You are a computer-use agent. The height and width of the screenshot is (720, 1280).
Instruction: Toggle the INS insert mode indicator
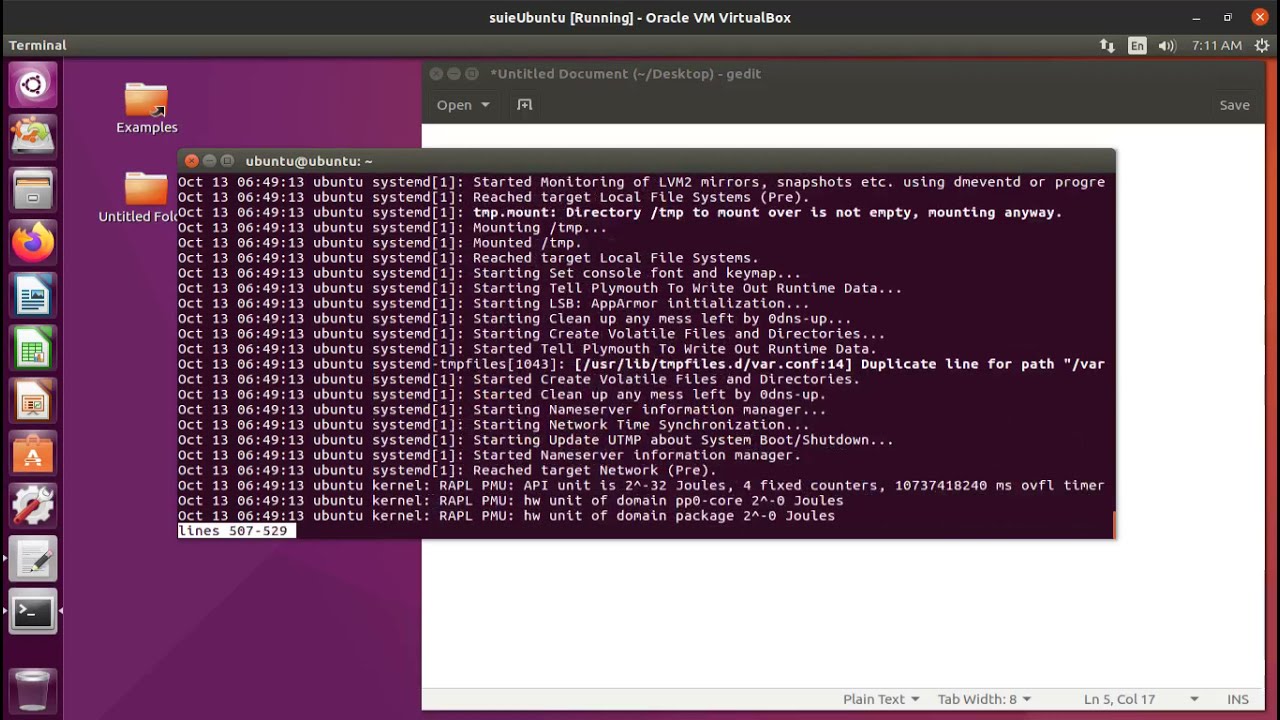(x=1237, y=699)
